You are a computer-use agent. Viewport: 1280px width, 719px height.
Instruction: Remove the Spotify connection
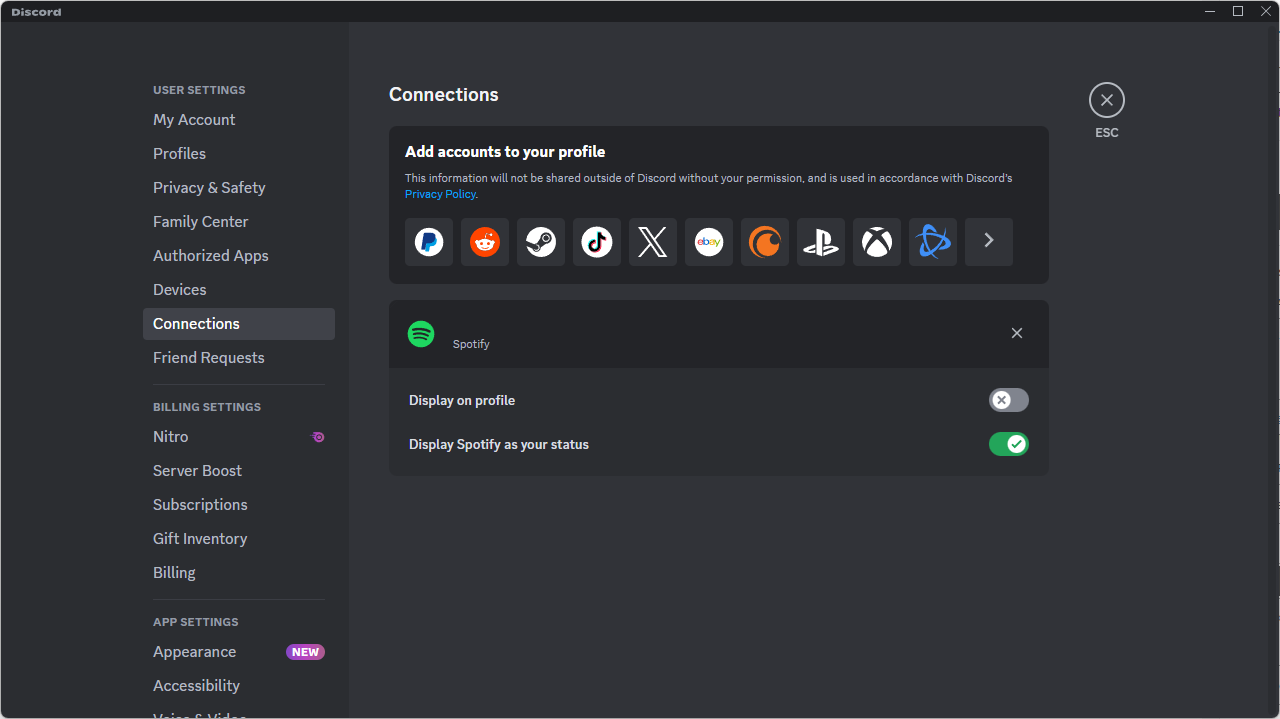click(1017, 333)
